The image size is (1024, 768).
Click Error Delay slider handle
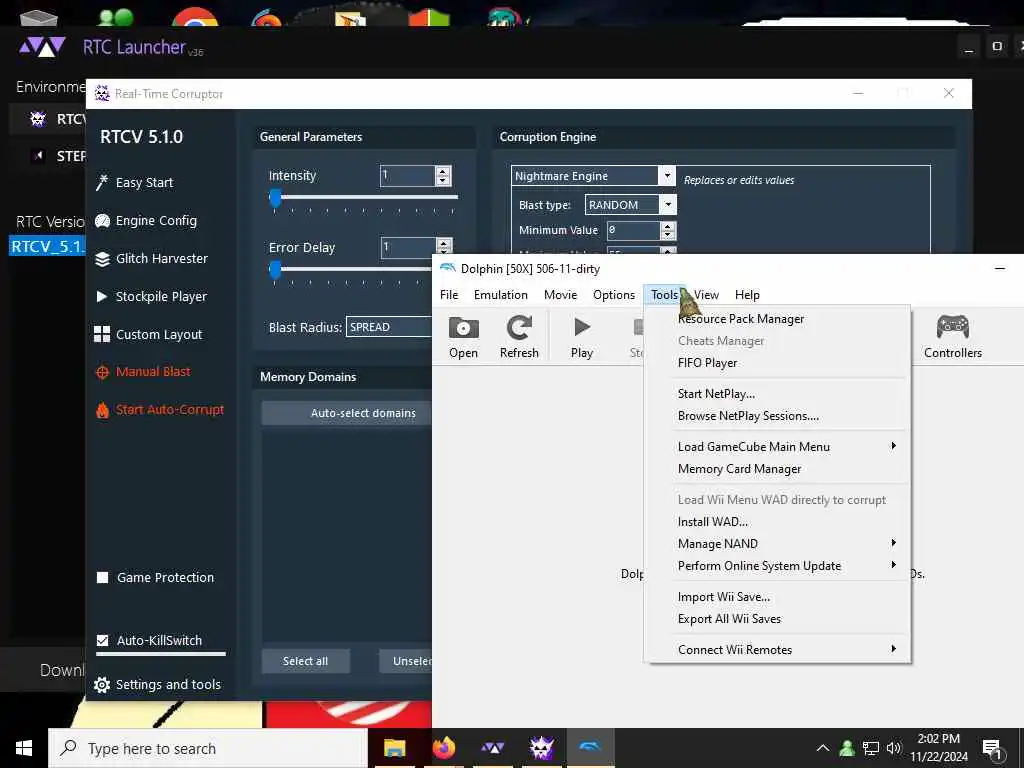point(275,269)
